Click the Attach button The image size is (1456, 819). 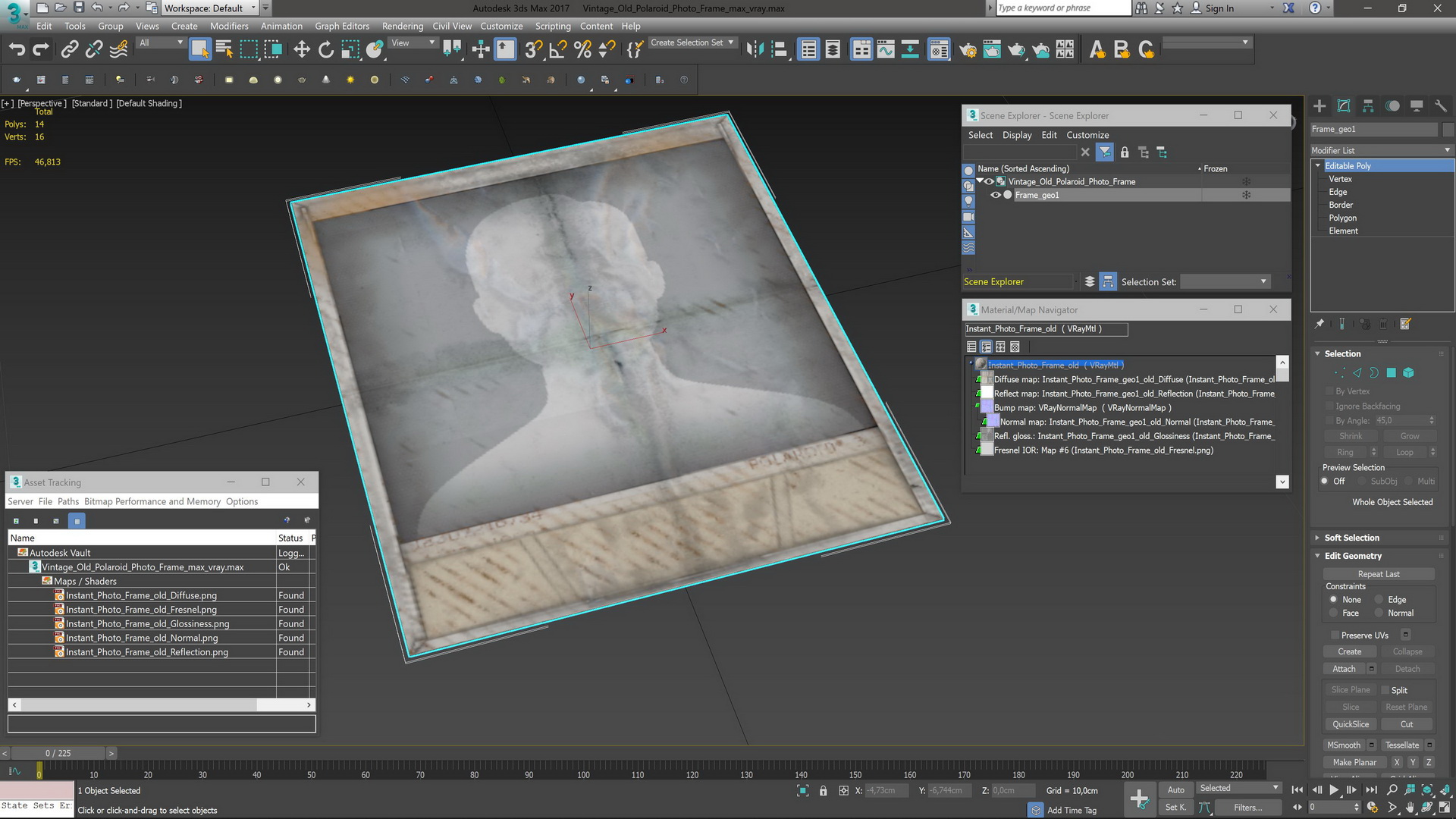click(x=1344, y=669)
